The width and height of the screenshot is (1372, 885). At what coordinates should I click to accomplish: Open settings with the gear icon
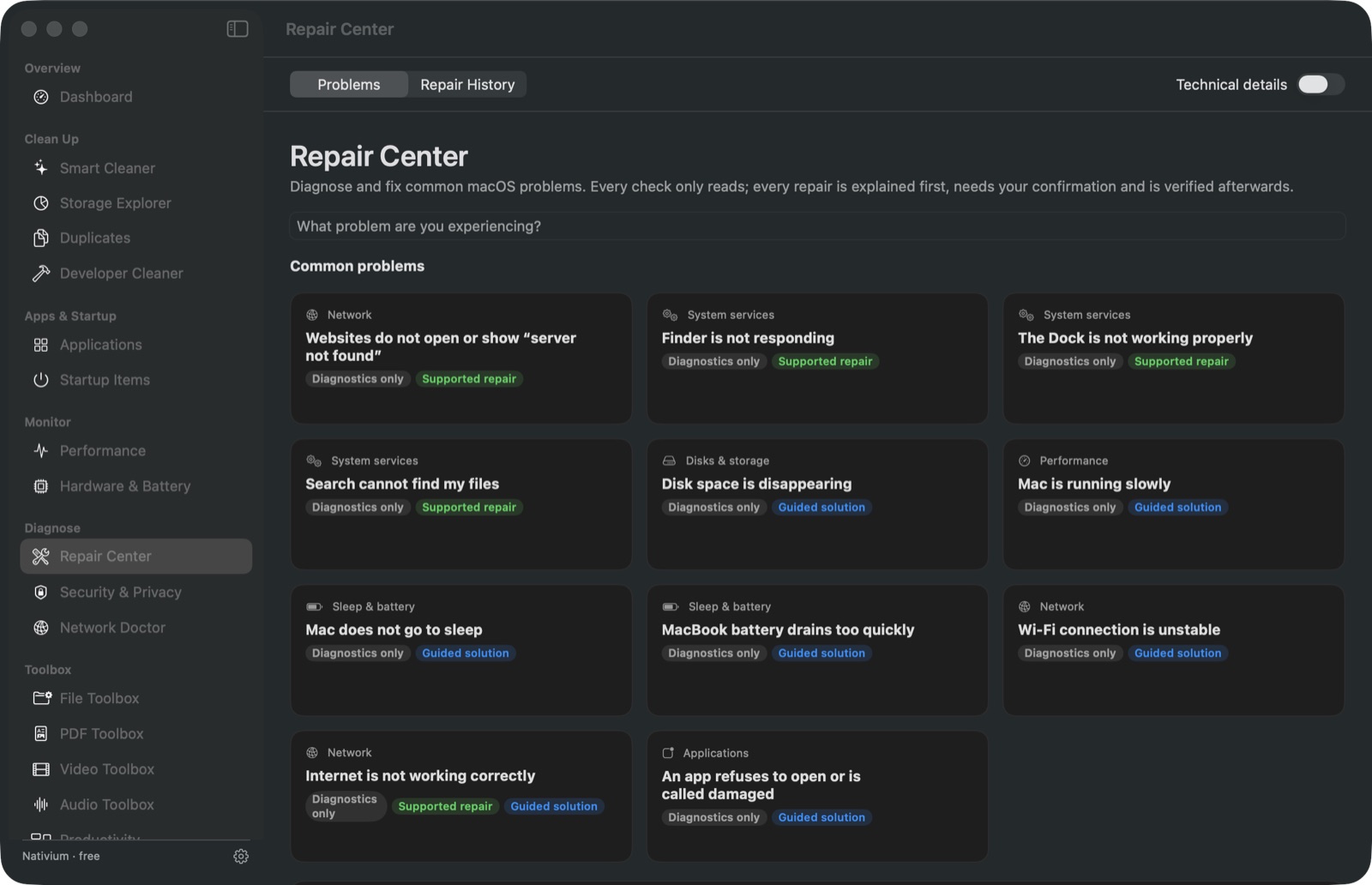coord(241,856)
